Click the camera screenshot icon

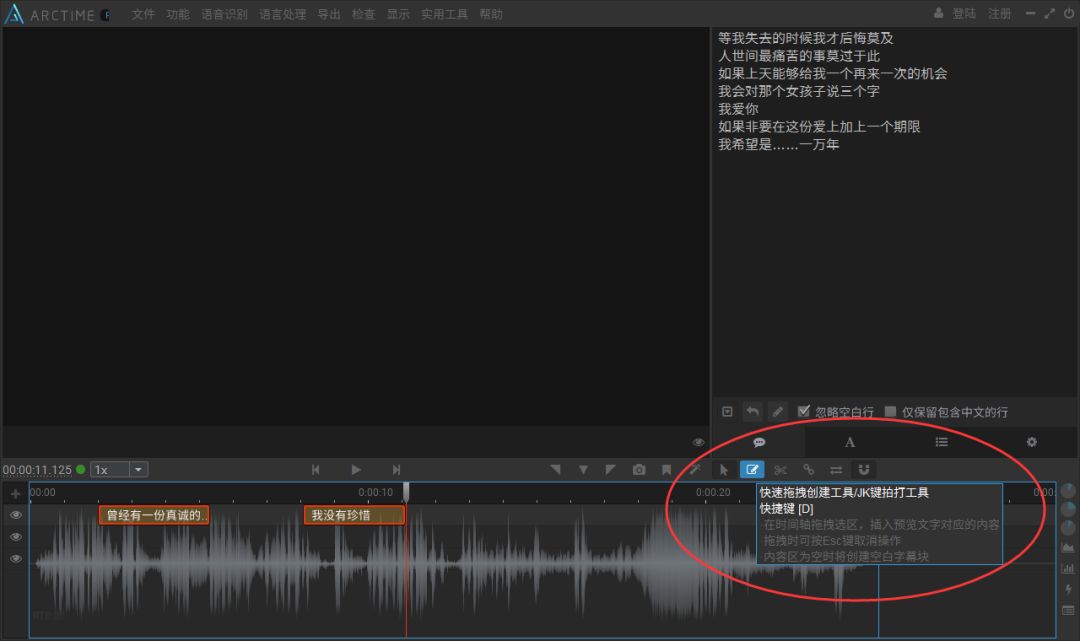pos(639,469)
